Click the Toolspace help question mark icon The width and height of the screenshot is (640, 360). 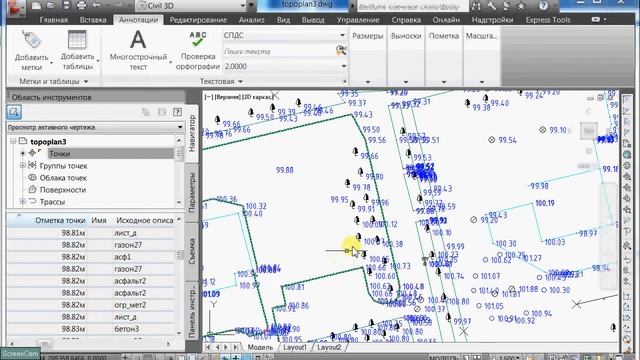177,112
